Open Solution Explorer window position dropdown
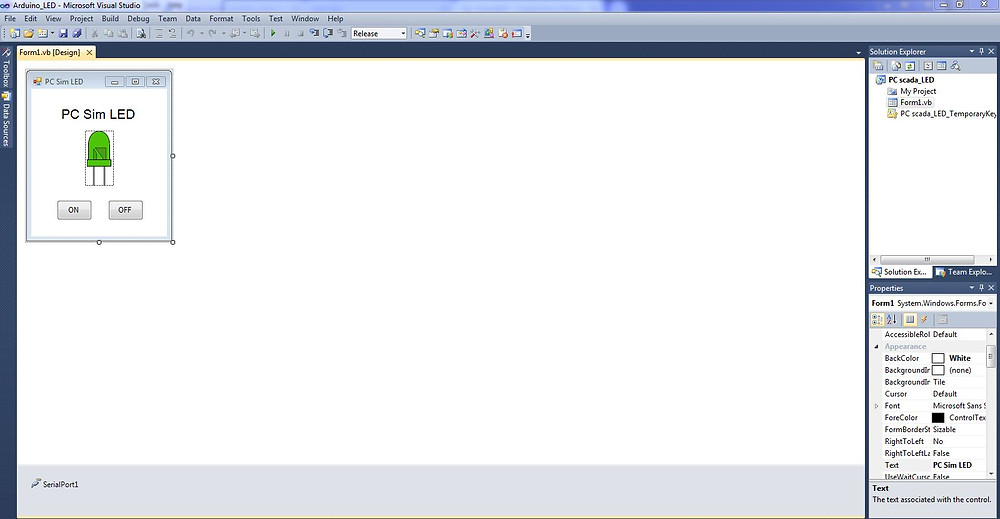 point(971,51)
